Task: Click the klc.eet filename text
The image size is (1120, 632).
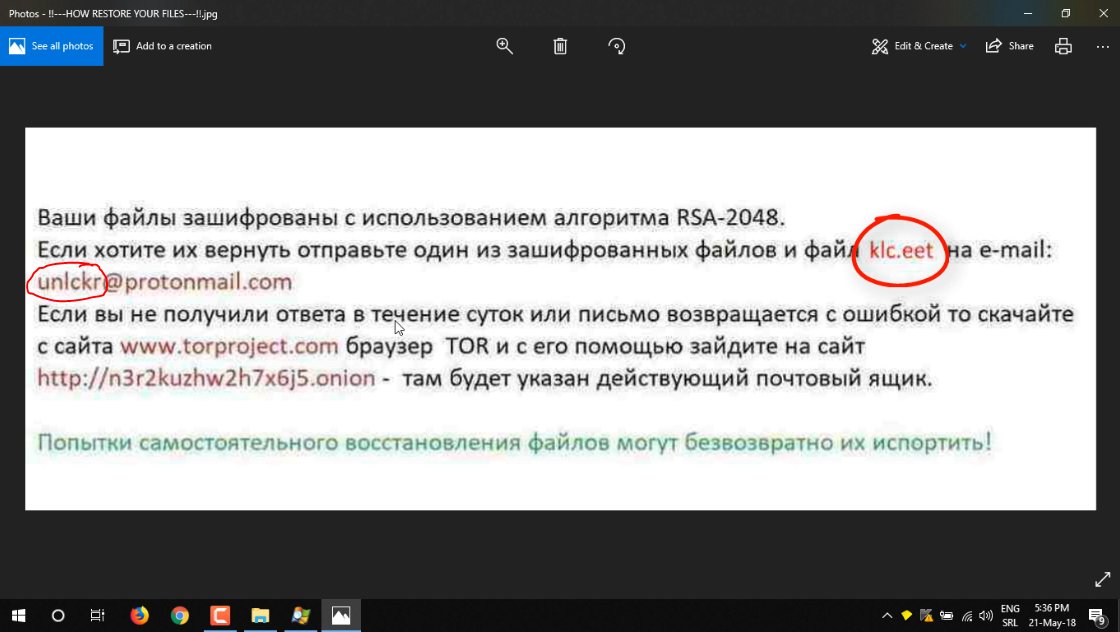Action: pos(901,251)
